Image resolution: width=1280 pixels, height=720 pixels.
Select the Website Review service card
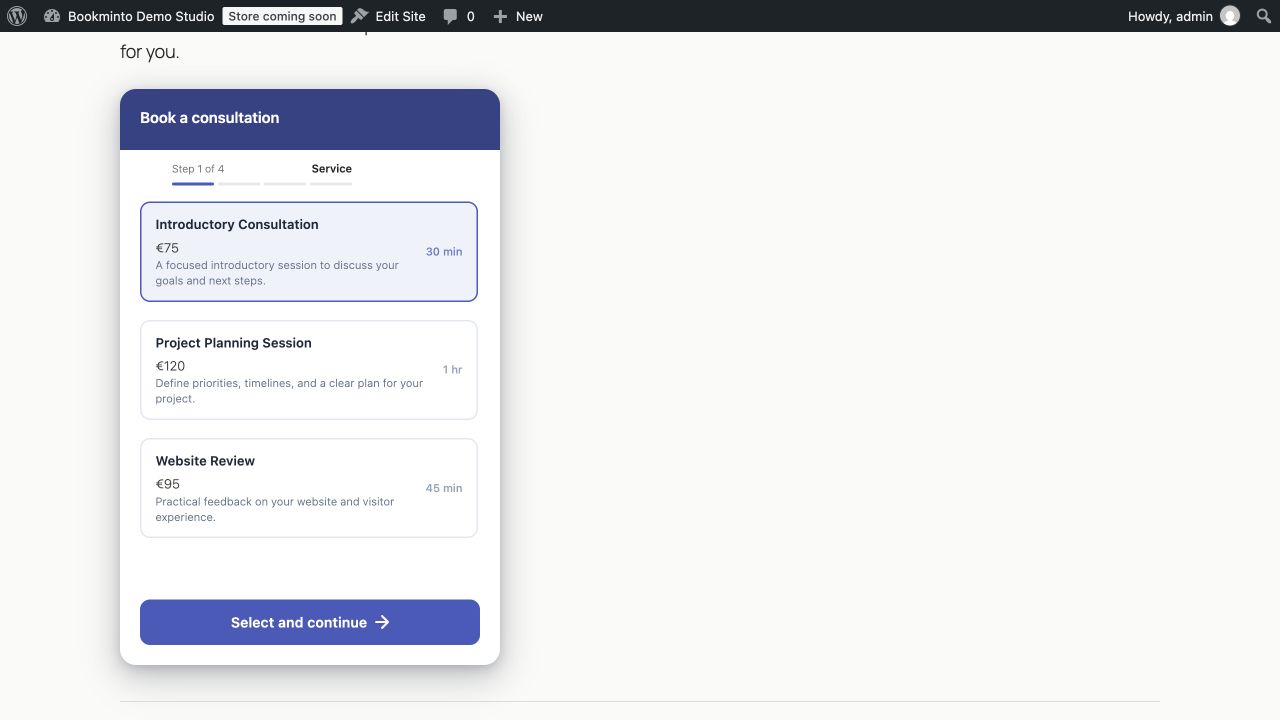[309, 488]
